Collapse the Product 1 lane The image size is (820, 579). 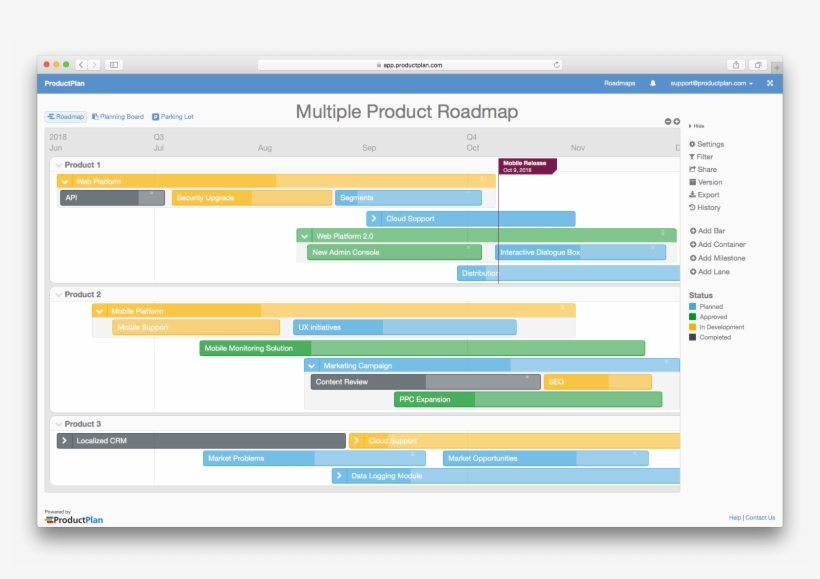point(59,165)
